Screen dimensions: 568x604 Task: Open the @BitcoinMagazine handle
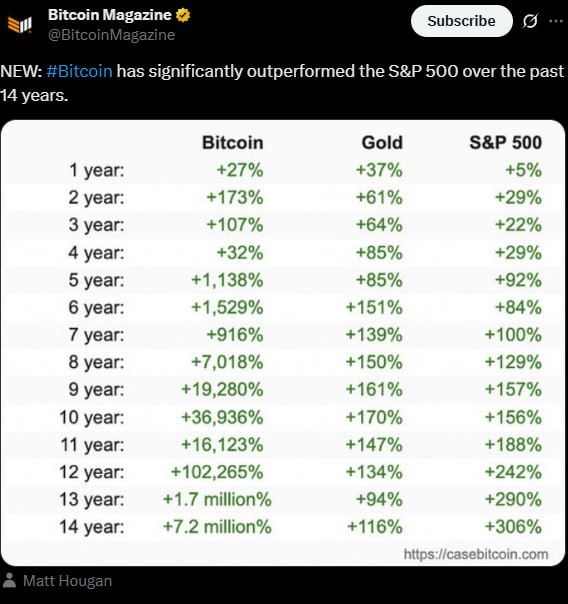(x=111, y=35)
